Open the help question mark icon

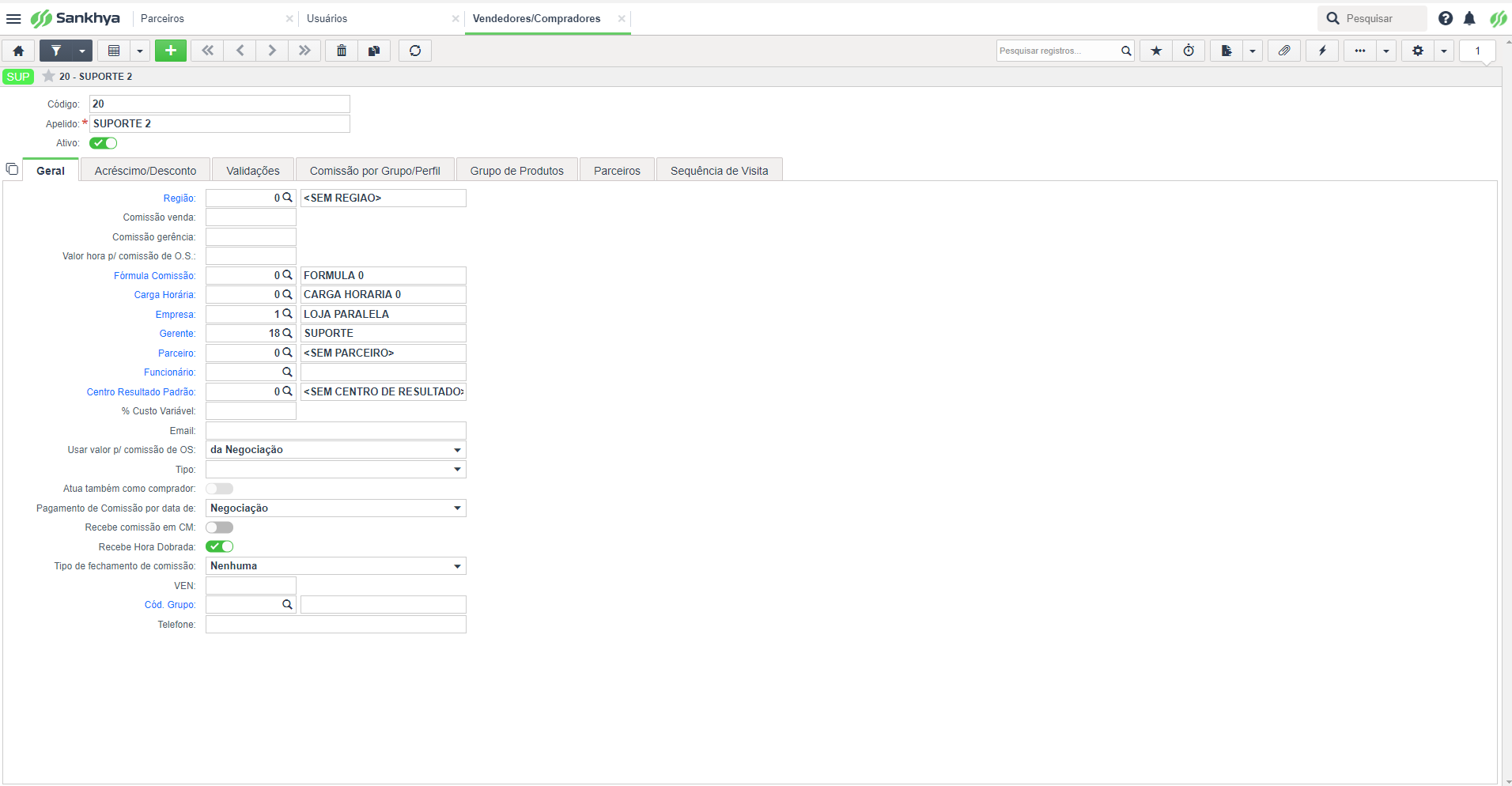pos(1446,18)
